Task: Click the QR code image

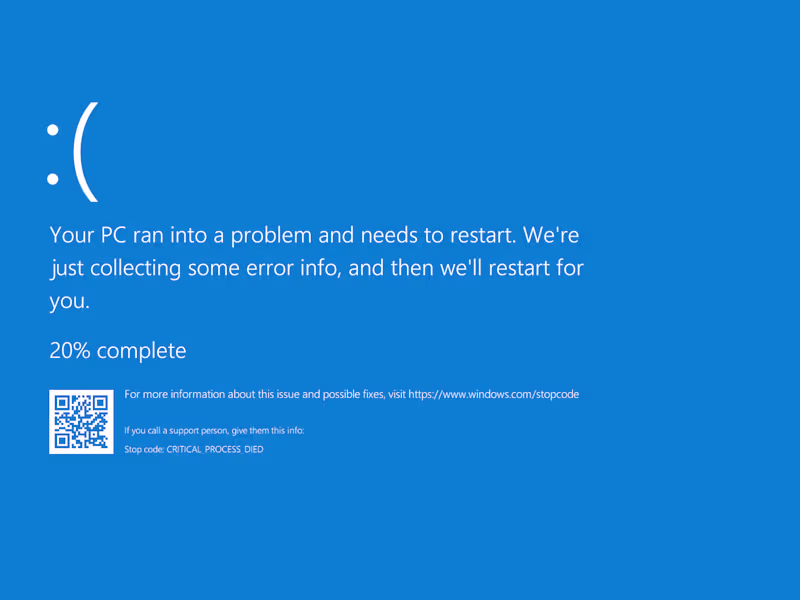Action: coord(81,421)
